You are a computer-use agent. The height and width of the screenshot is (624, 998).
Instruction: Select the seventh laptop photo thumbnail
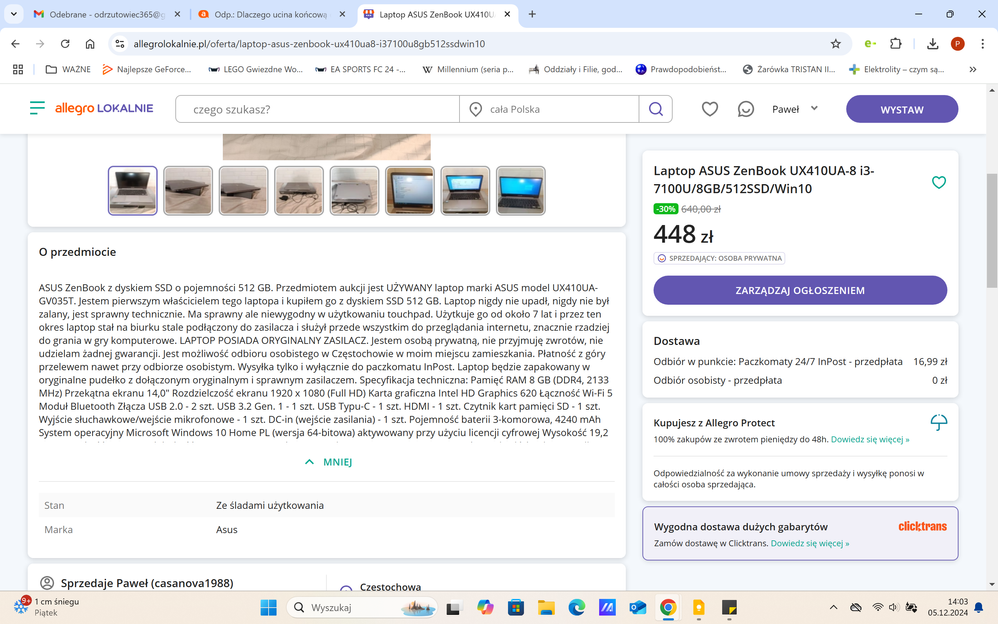pyautogui.click(x=465, y=190)
